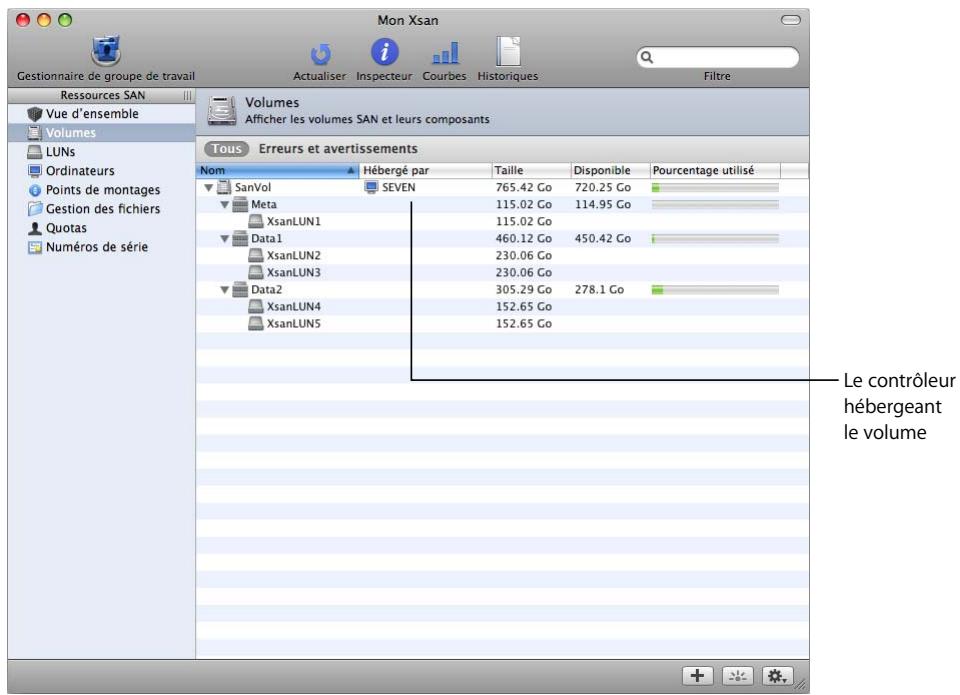960x695 pixels.
Task: Click the identify lights button at bottom
Action: click(x=737, y=676)
